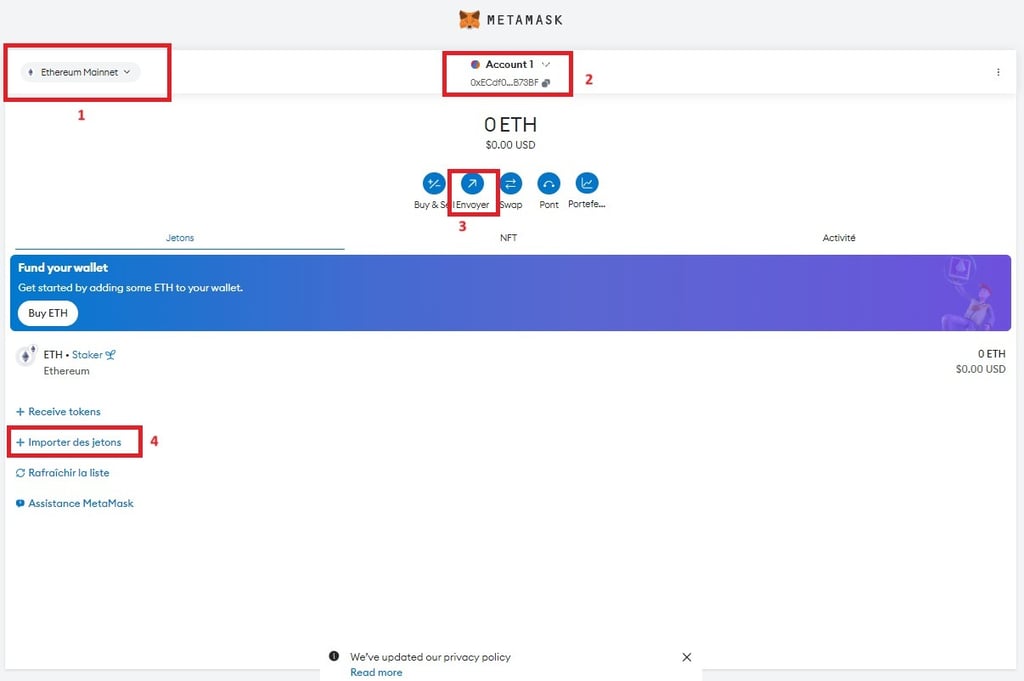The width and height of the screenshot is (1024, 681).
Task: Click the Buy ETH button
Action: (x=48, y=313)
